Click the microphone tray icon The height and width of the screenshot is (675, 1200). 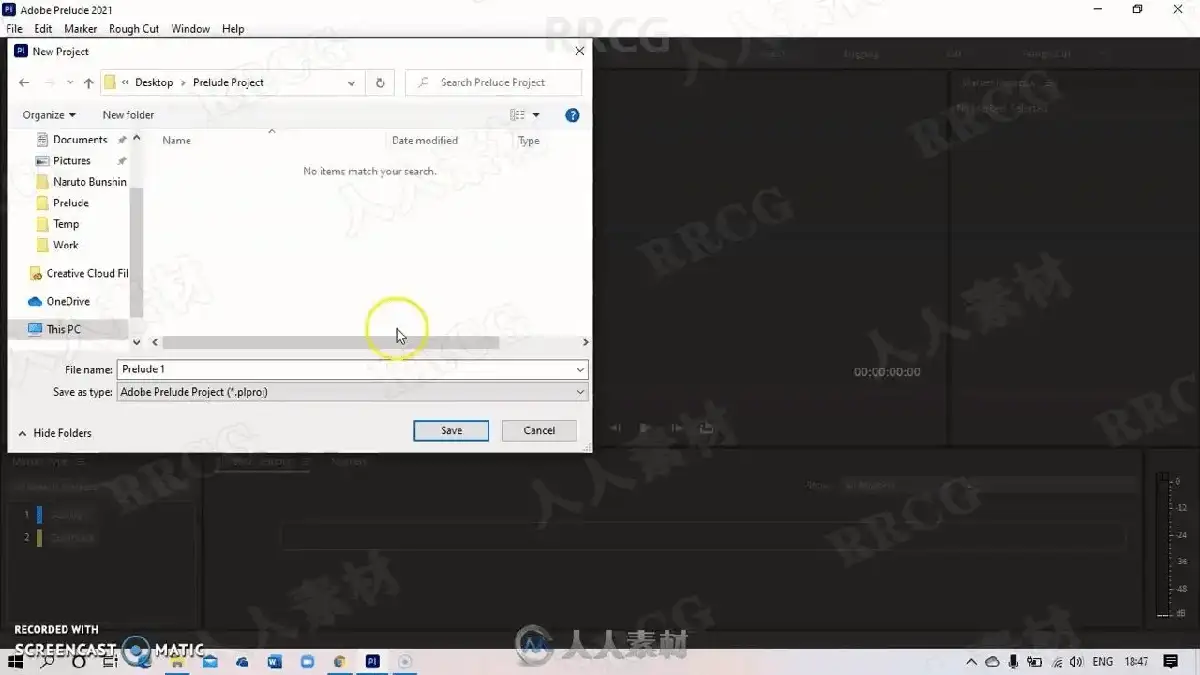(x=1013, y=662)
